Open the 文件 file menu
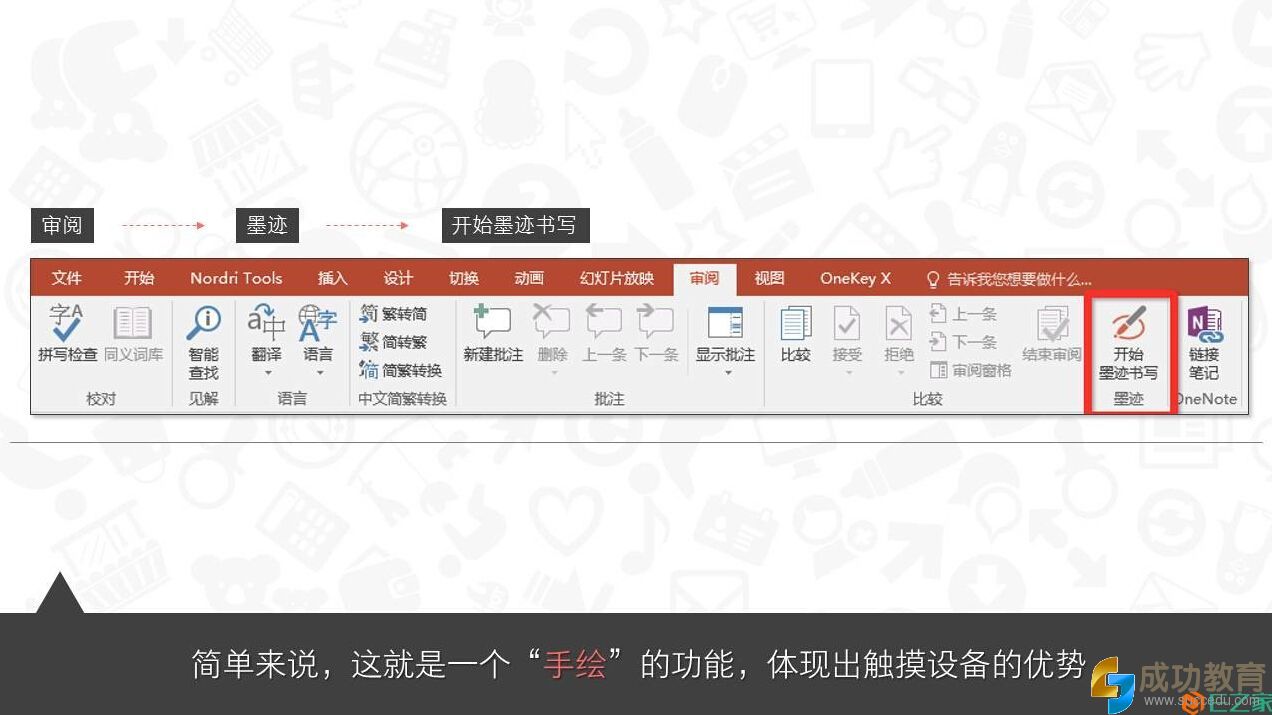This screenshot has height=715, width=1272. 66,278
